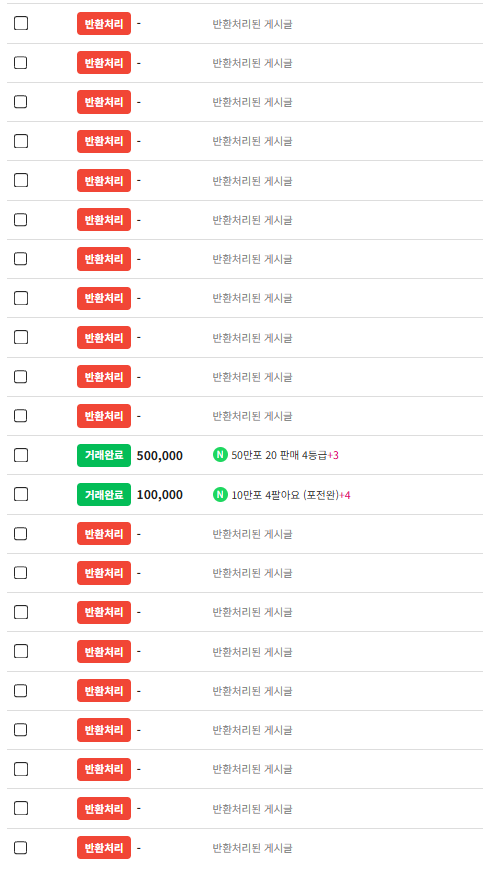Open the post 10만포 4팔아요 (포전완)
This screenshot has height=875, width=483.
(285, 495)
